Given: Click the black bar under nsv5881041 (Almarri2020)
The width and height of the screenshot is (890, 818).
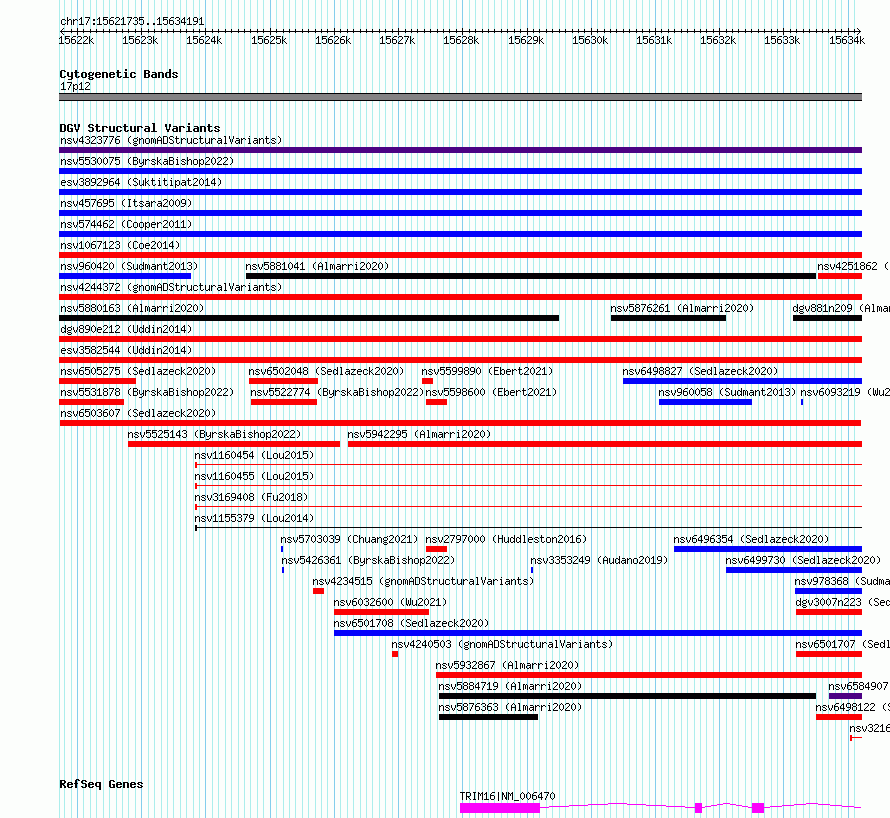Looking at the screenshot, I should [x=531, y=276].
